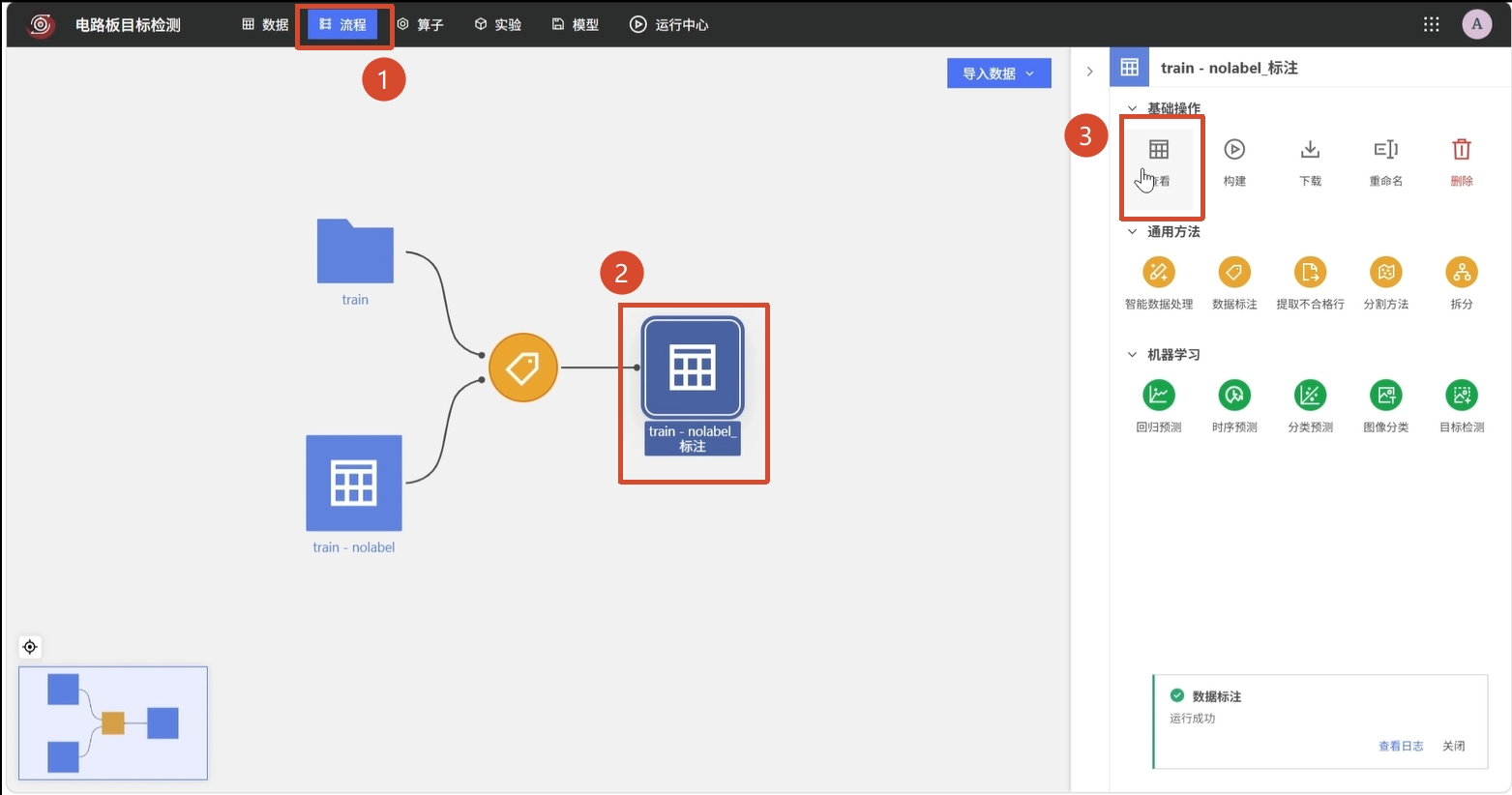
Task: Open the 实验 tab
Action: (497, 24)
